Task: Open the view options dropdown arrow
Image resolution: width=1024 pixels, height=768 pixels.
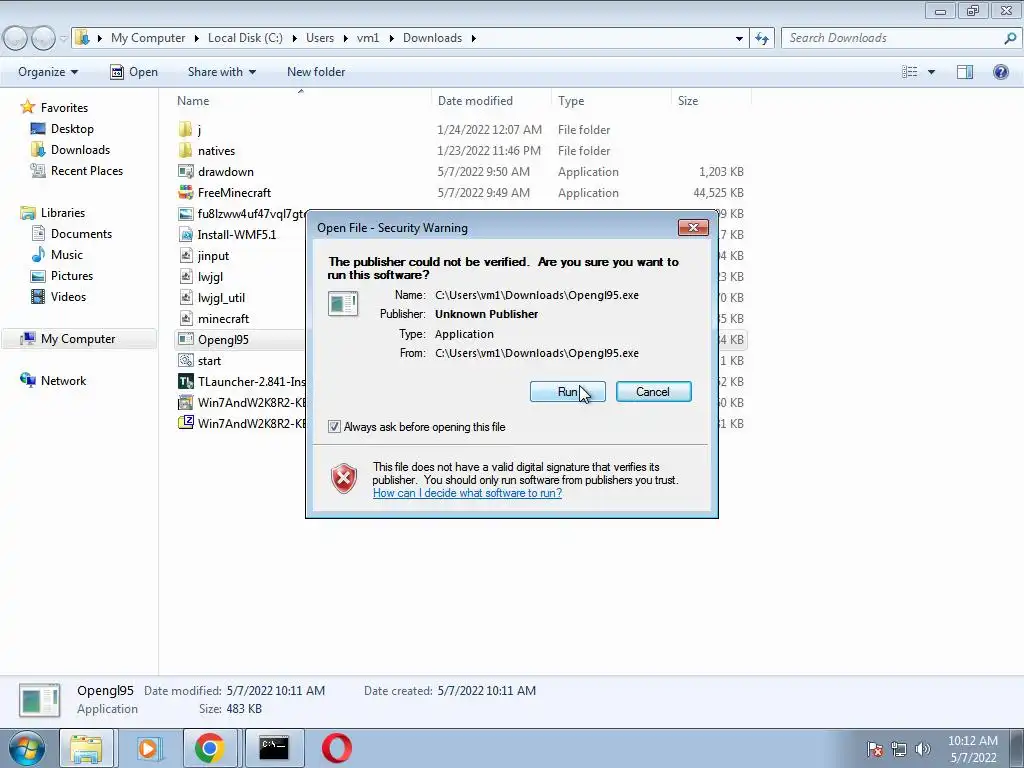Action: point(931,72)
